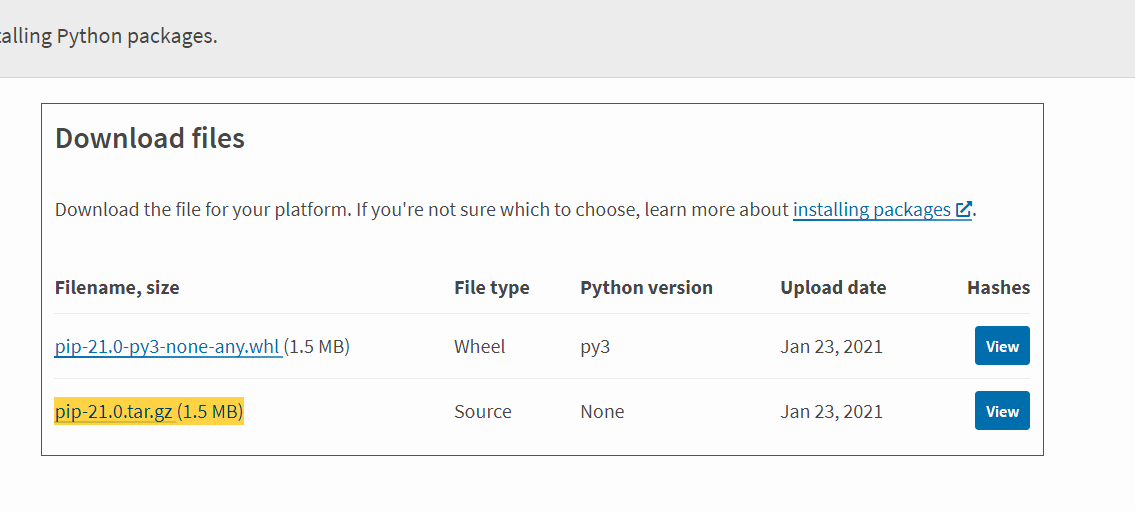Screen dimensions: 1135x511
Task: View hashes for the Wheel file
Action: coord(1002,346)
